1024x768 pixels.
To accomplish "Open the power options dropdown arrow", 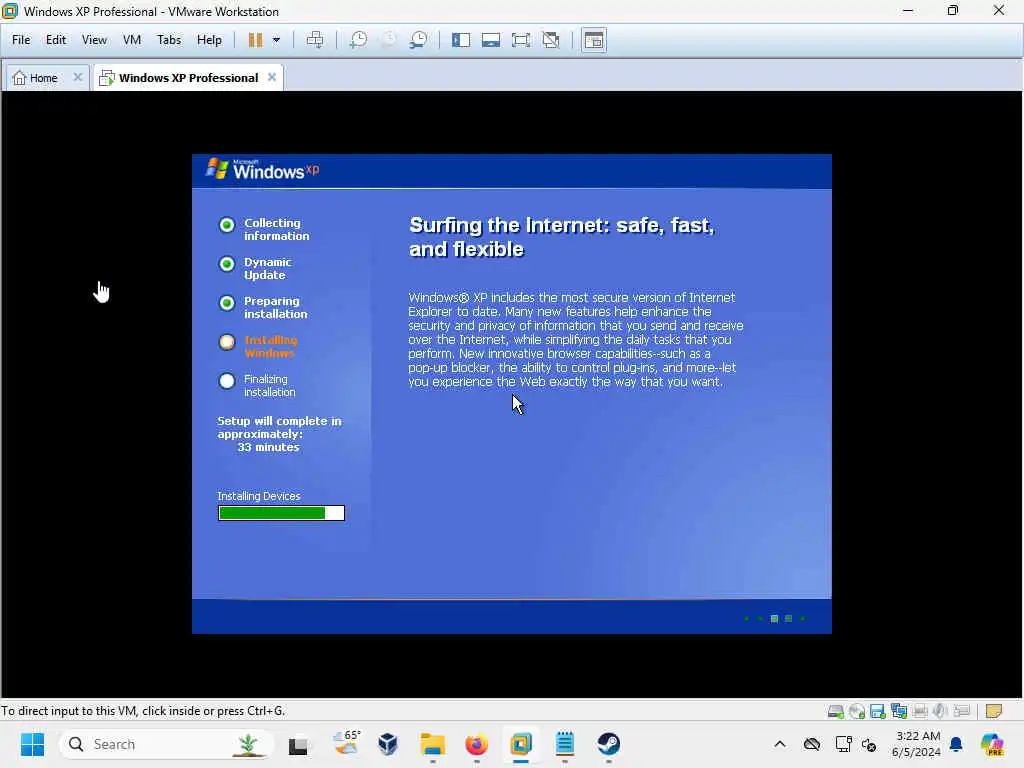I will [276, 40].
